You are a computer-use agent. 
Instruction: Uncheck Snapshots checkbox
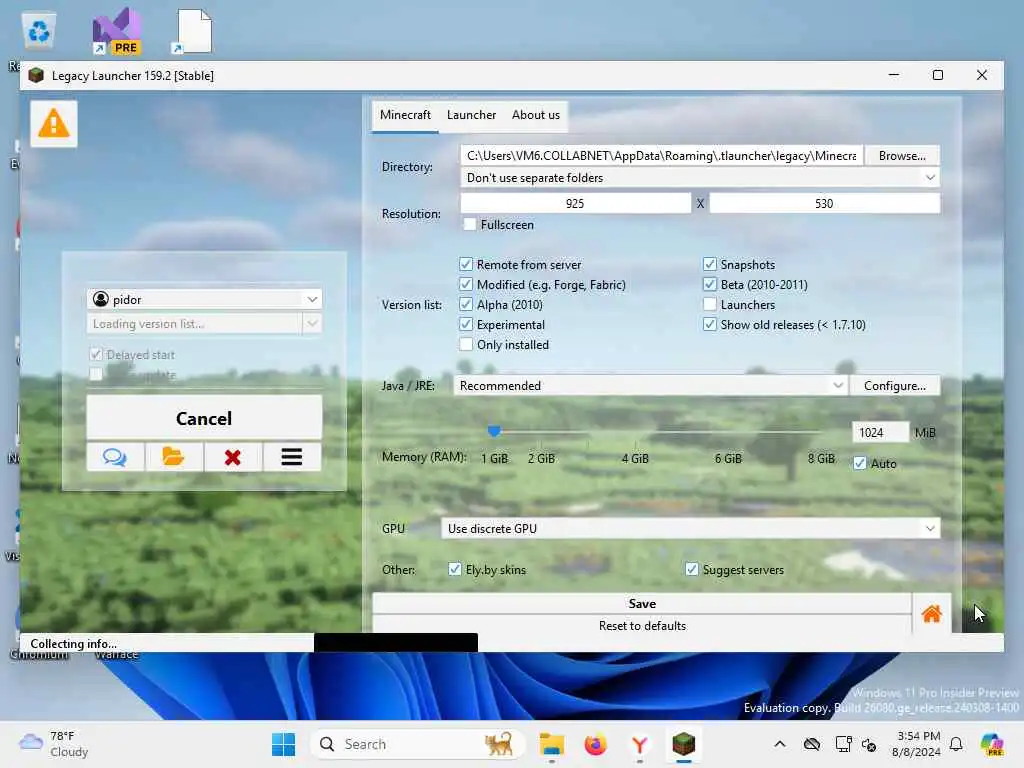tap(710, 264)
